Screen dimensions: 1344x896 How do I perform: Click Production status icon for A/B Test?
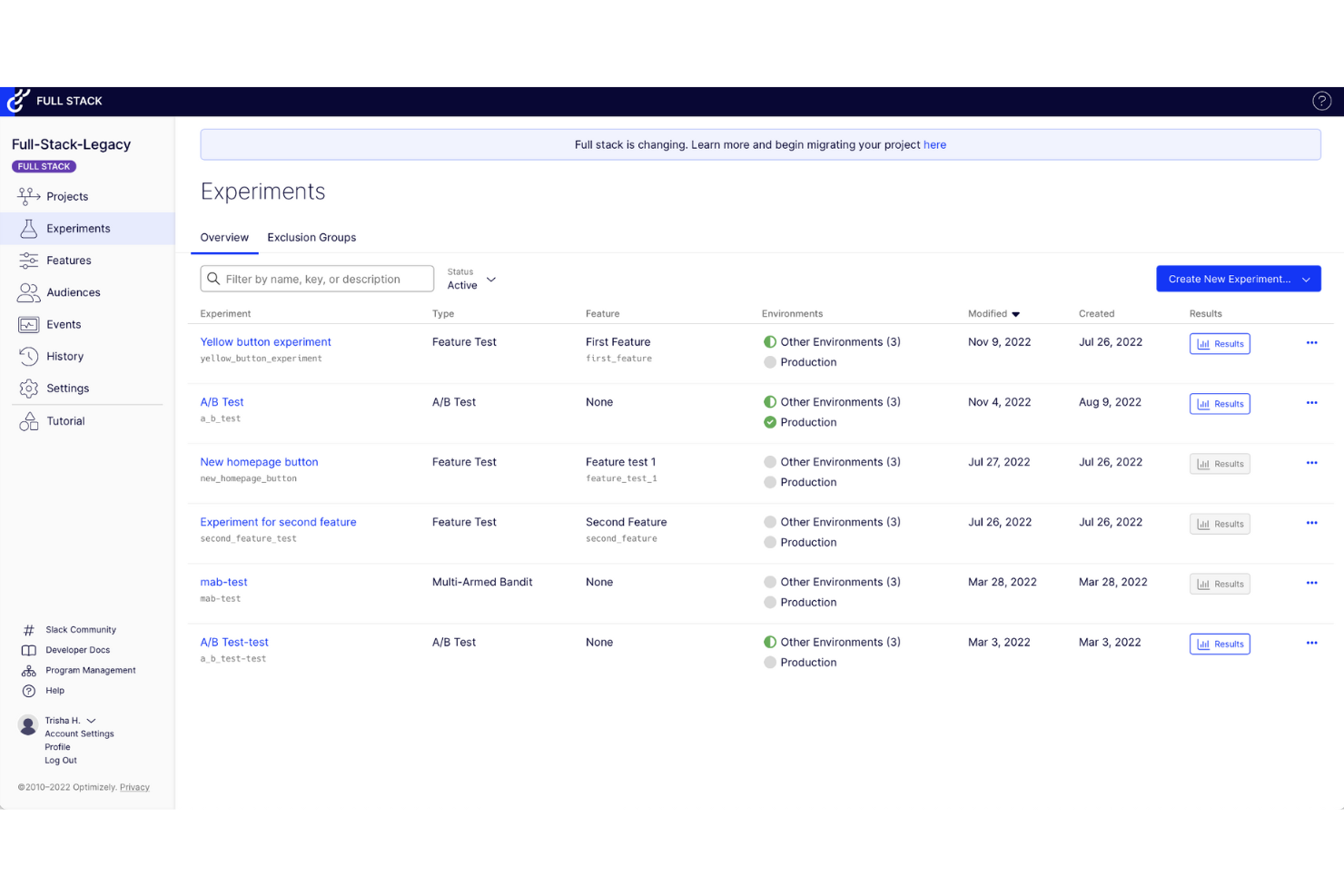[770, 422]
